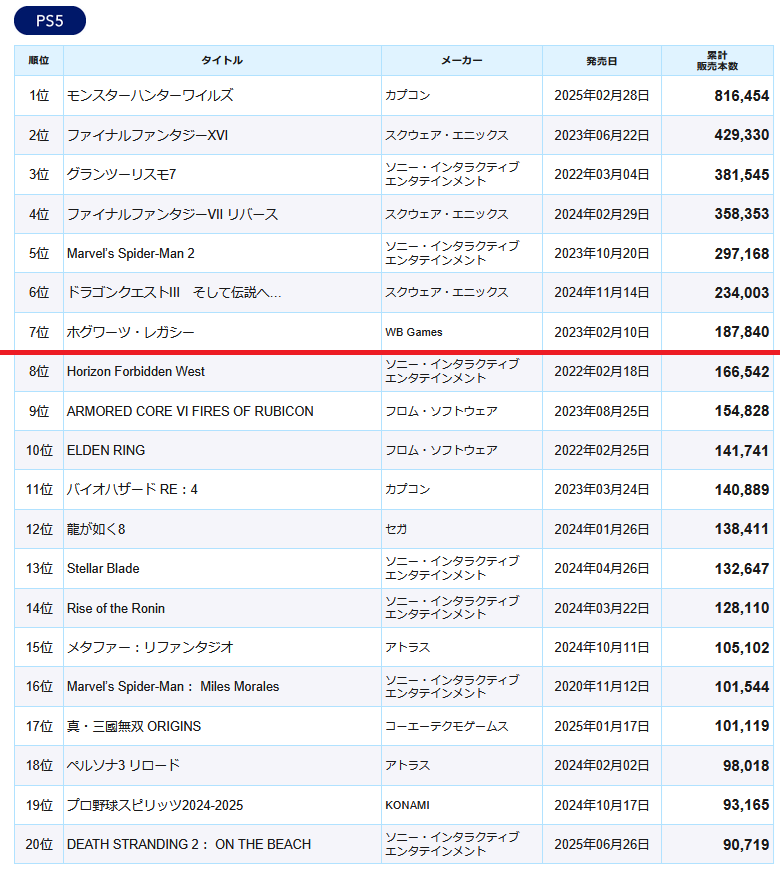Click rank cell 20位
The image size is (780, 870).
tap(39, 844)
